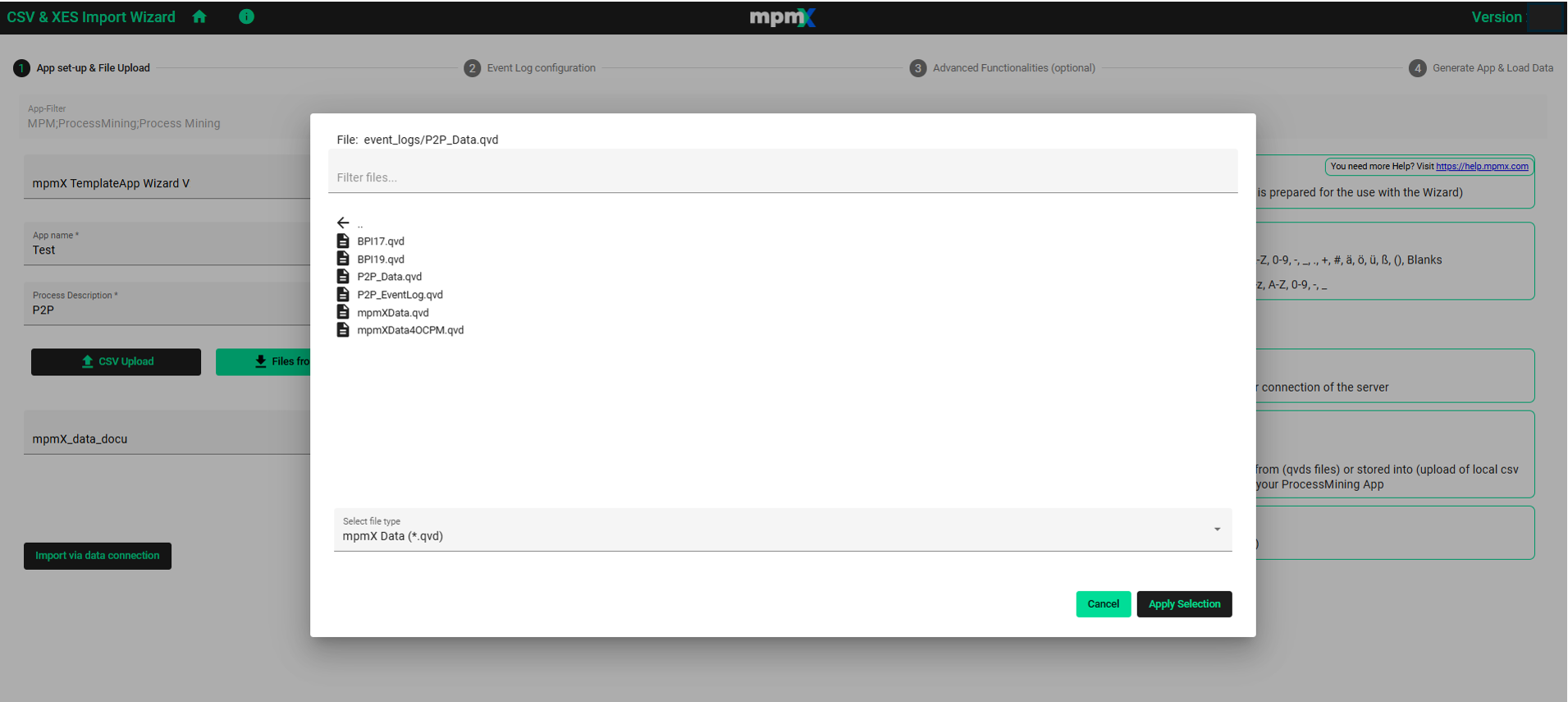Viewport: 1568px width, 702px height.
Task: Click the App-Filter field
Action: (165, 117)
